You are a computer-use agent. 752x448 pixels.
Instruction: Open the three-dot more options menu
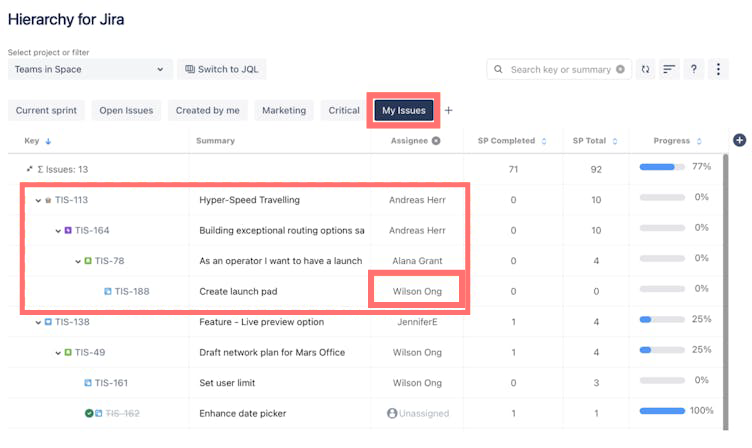tap(718, 70)
